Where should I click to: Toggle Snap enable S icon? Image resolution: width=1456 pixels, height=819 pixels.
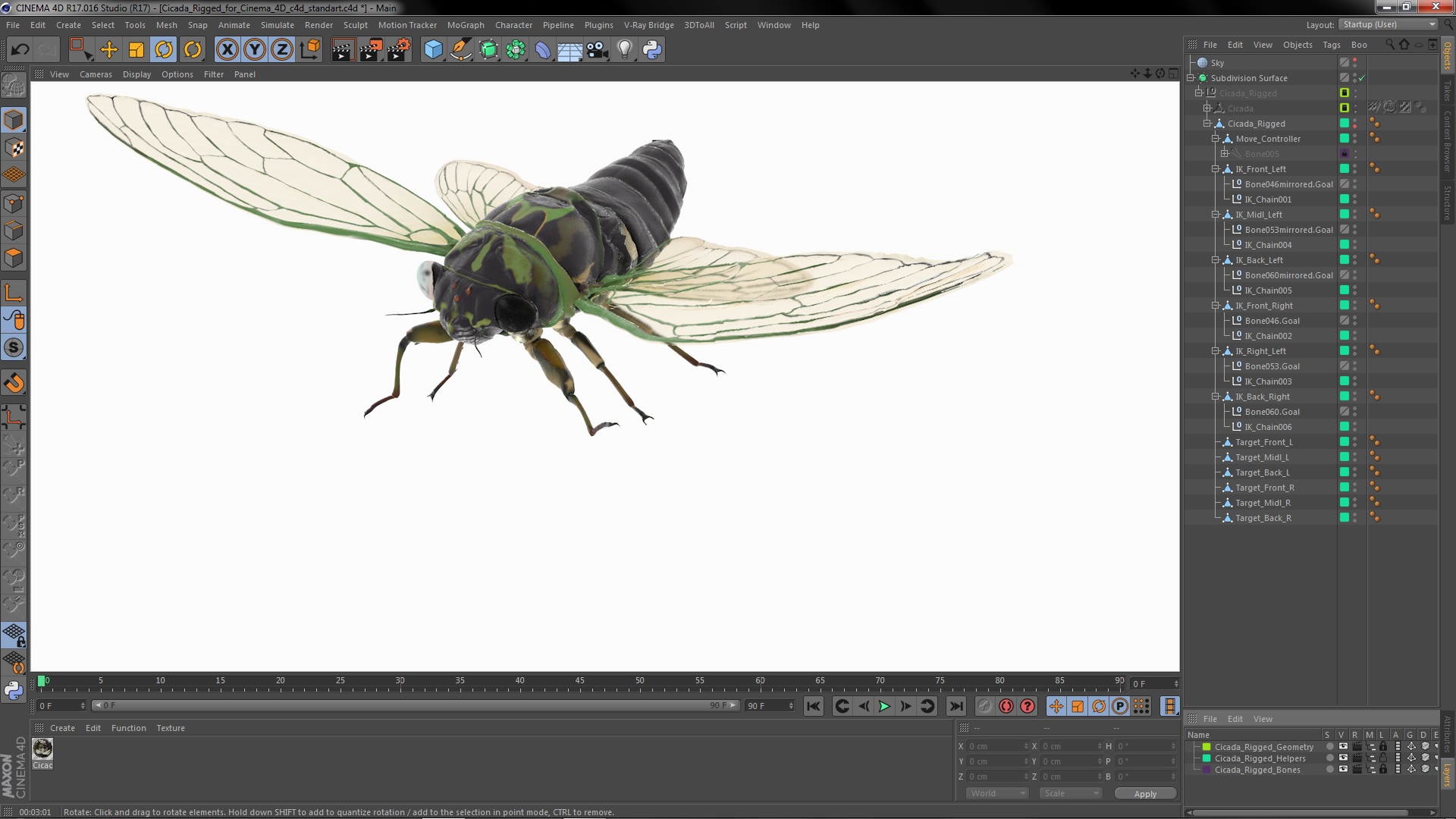click(x=14, y=348)
